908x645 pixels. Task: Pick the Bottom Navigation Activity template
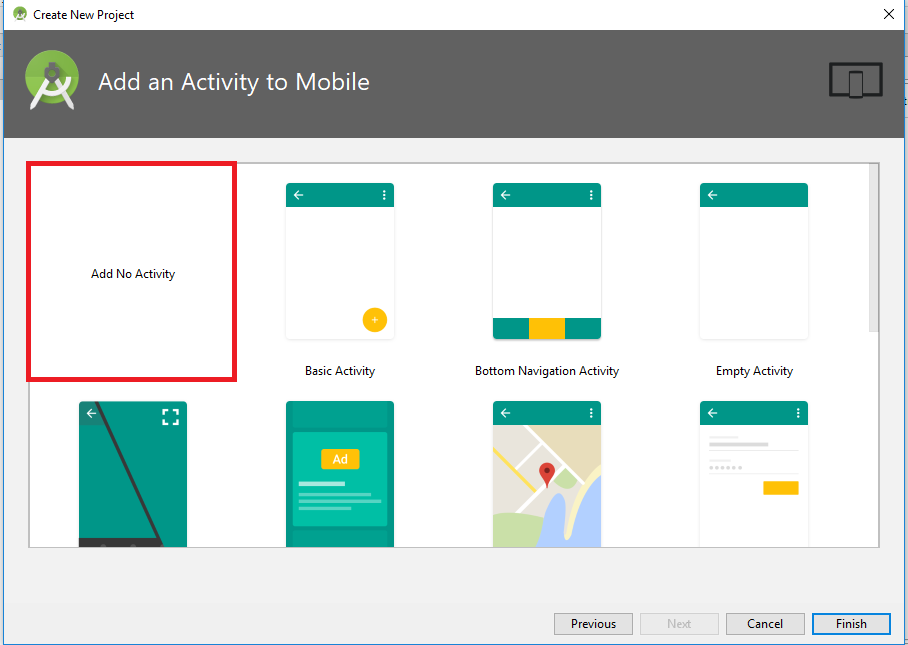pos(546,262)
